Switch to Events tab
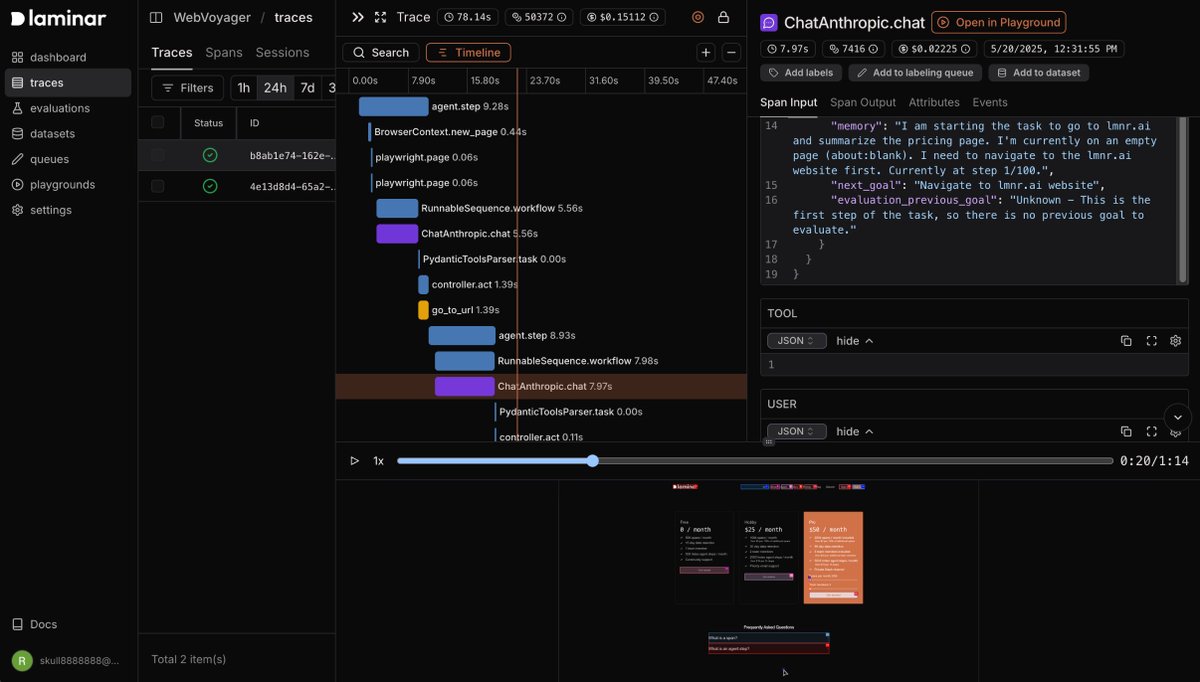This screenshot has height=682, width=1200. (x=990, y=102)
